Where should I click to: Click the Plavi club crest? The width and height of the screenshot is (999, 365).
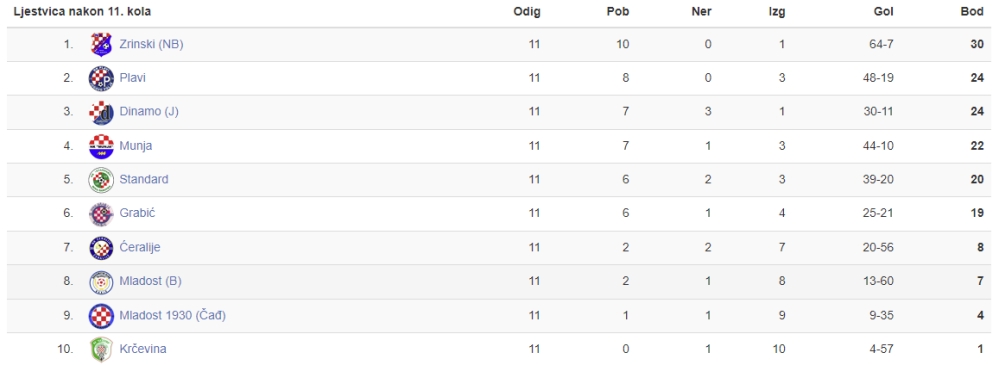click(x=101, y=78)
